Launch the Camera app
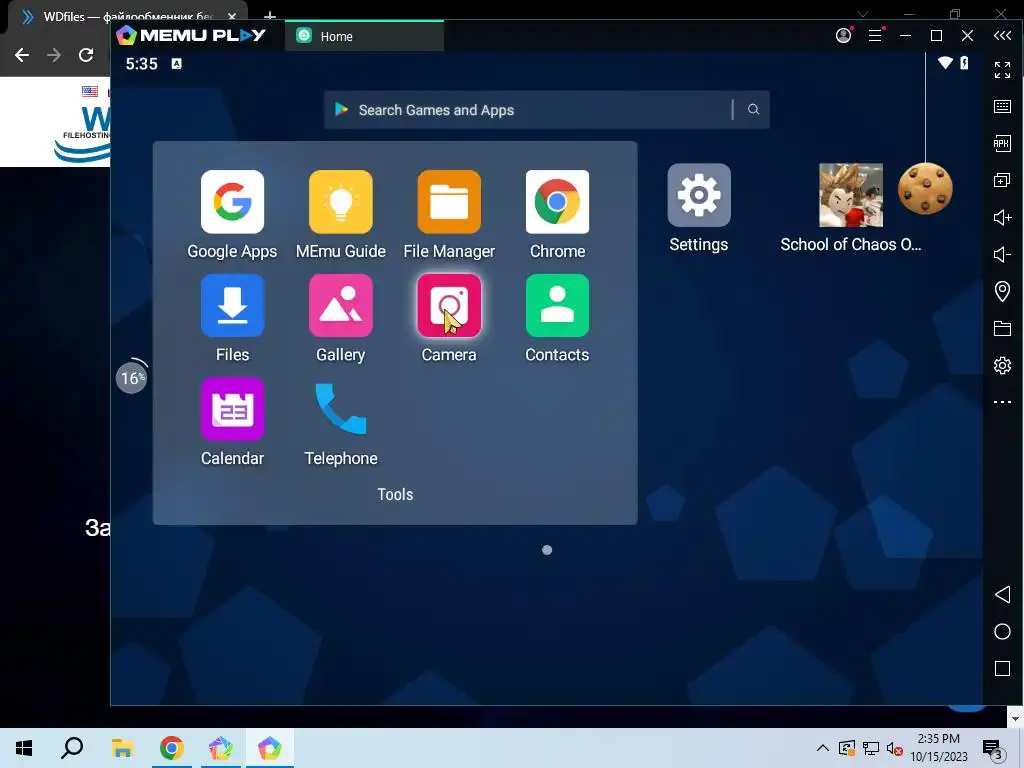The image size is (1024, 768). click(x=449, y=306)
